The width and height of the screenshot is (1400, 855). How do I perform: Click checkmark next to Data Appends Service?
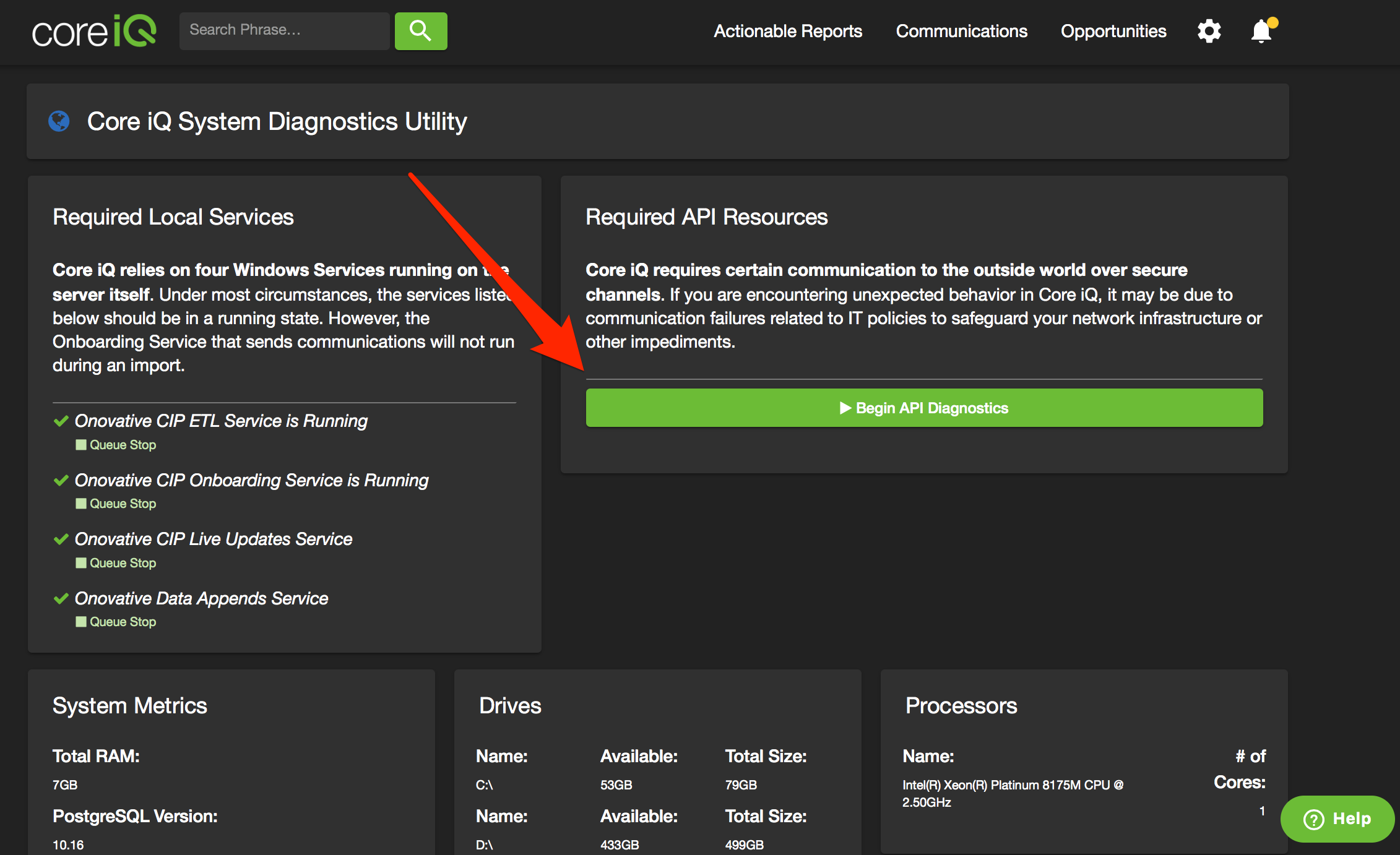click(61, 599)
